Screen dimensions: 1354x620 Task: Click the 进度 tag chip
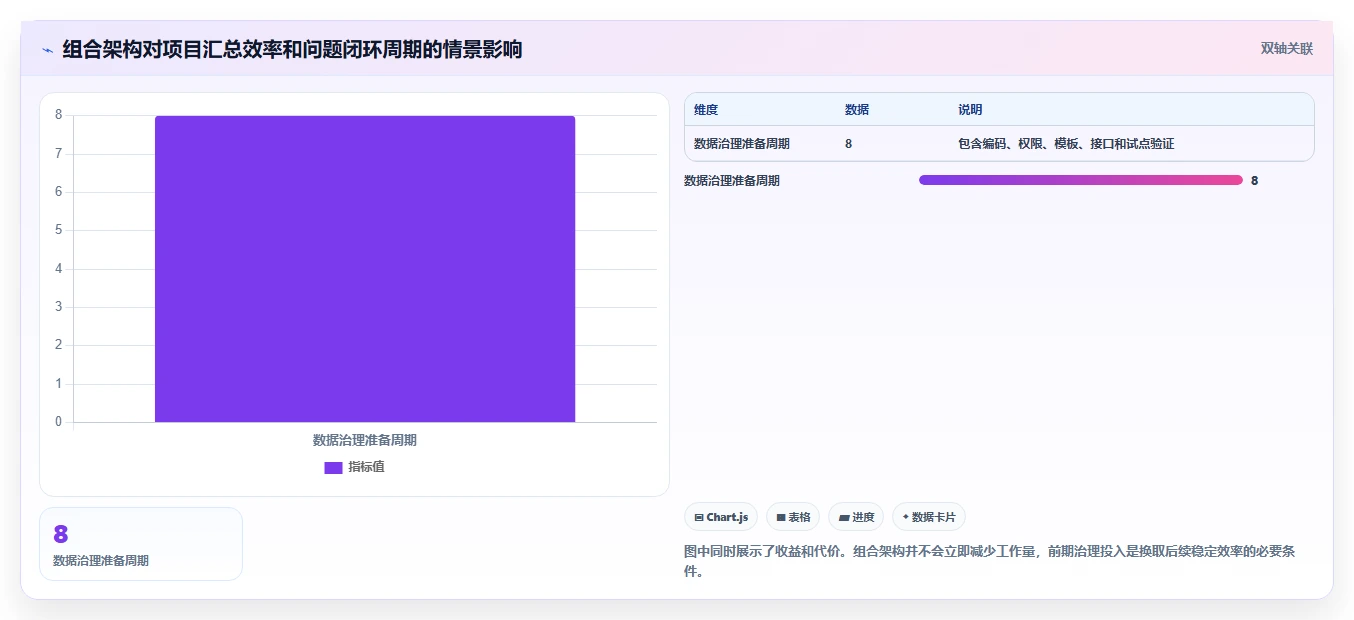point(856,517)
